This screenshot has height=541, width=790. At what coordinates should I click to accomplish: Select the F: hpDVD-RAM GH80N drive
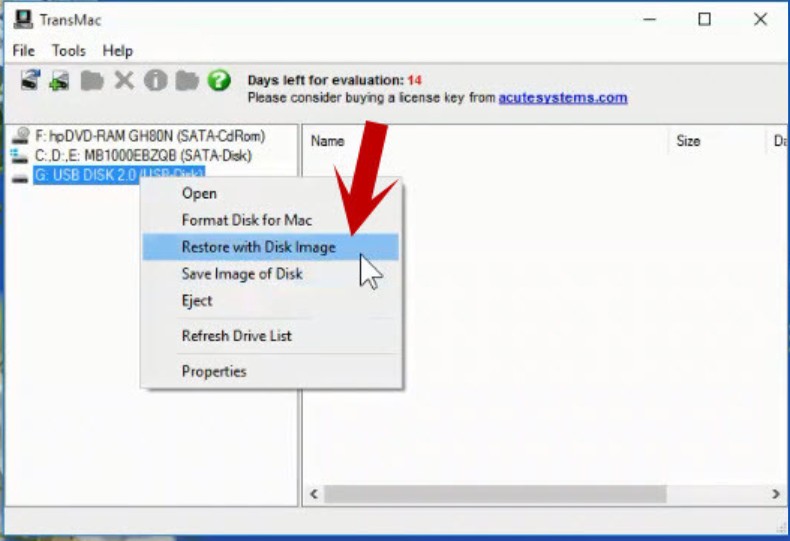pos(149,137)
